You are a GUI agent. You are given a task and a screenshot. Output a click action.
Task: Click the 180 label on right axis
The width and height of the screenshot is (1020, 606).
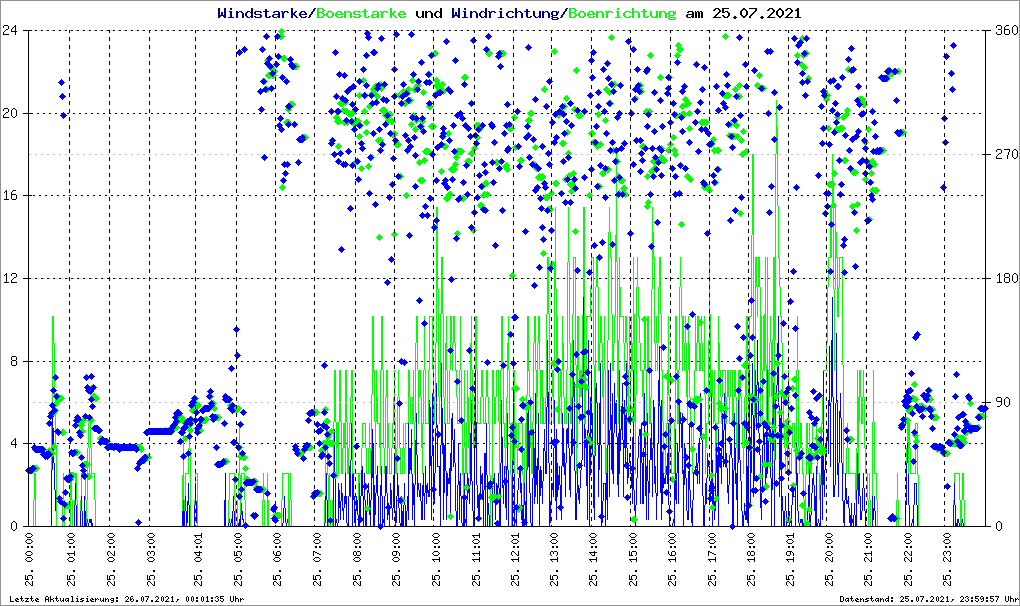(x=1003, y=278)
